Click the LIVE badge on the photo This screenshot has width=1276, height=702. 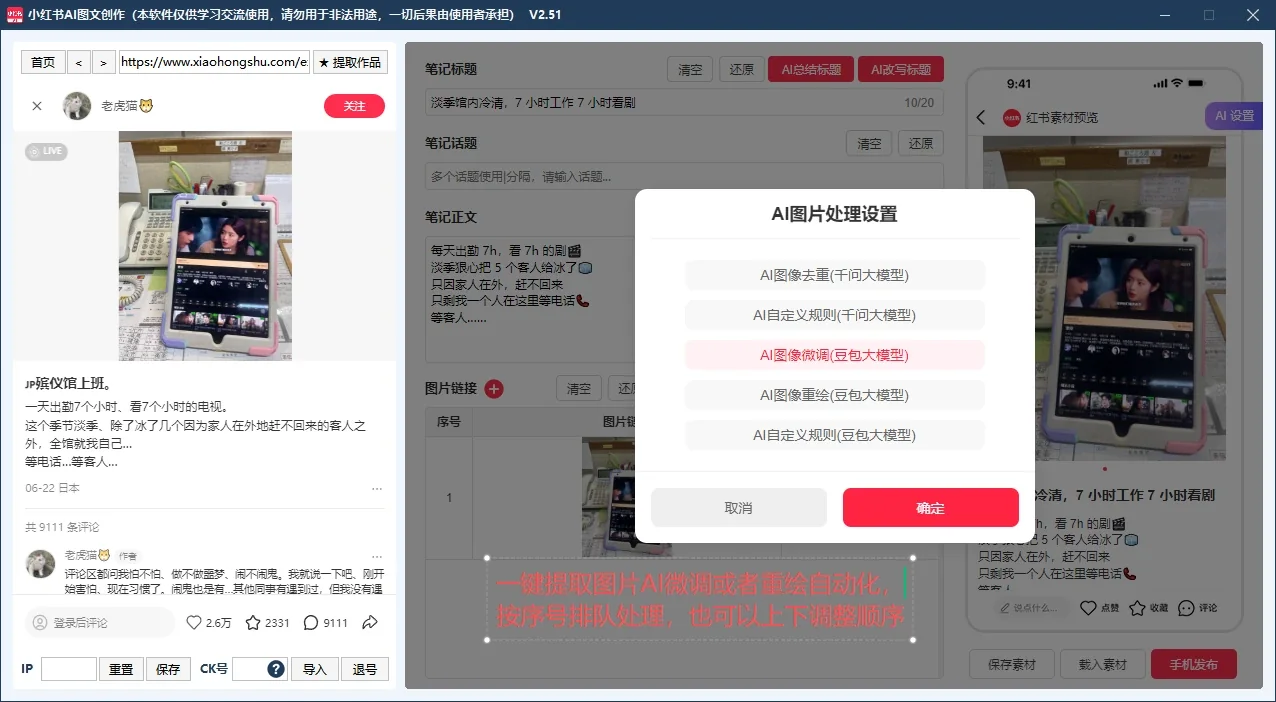(x=46, y=151)
